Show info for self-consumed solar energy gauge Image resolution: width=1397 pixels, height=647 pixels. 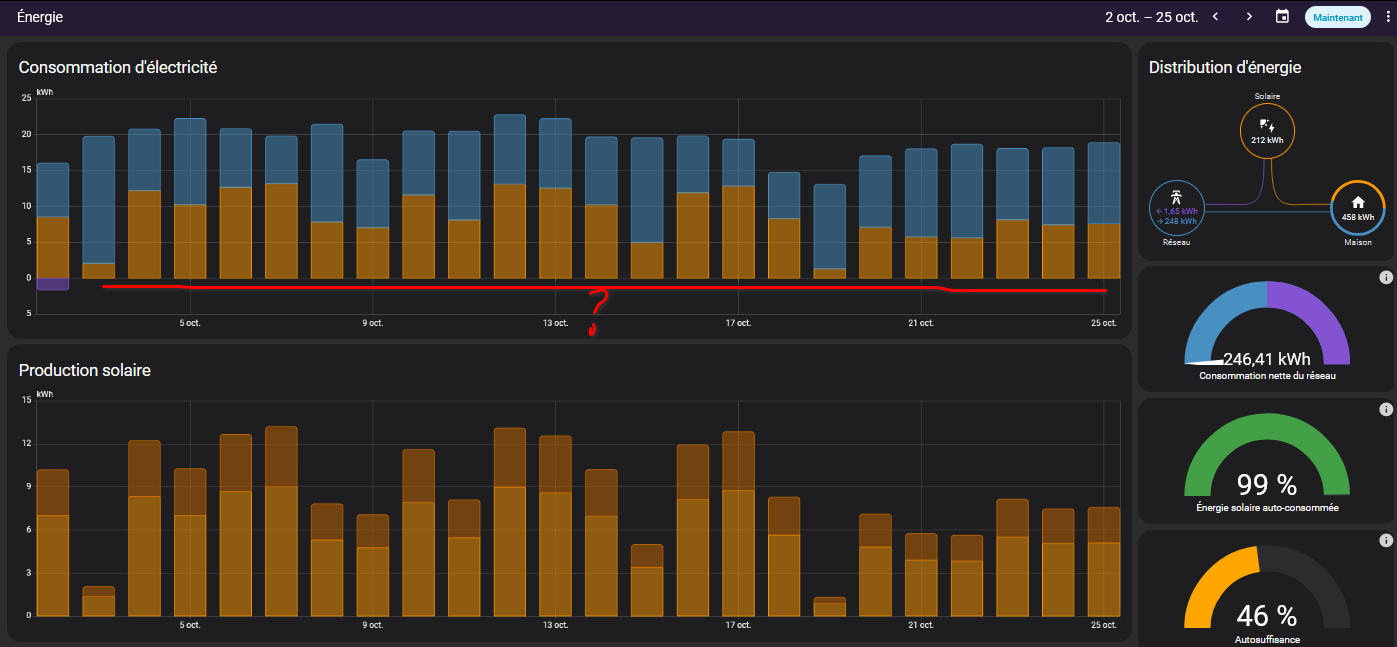point(1386,409)
